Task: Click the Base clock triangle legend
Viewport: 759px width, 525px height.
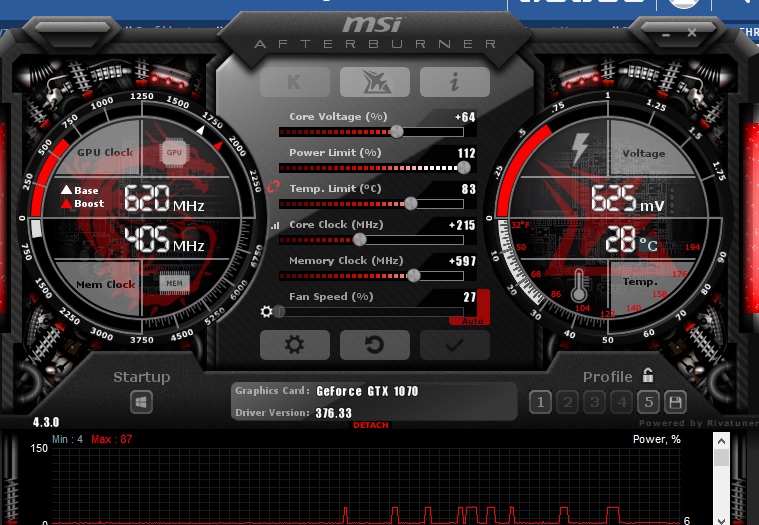Action: tap(80, 190)
